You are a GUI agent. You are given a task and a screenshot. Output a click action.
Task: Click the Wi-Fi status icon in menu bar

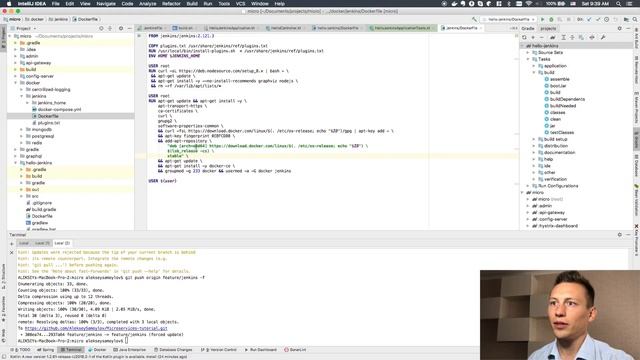point(529,4)
